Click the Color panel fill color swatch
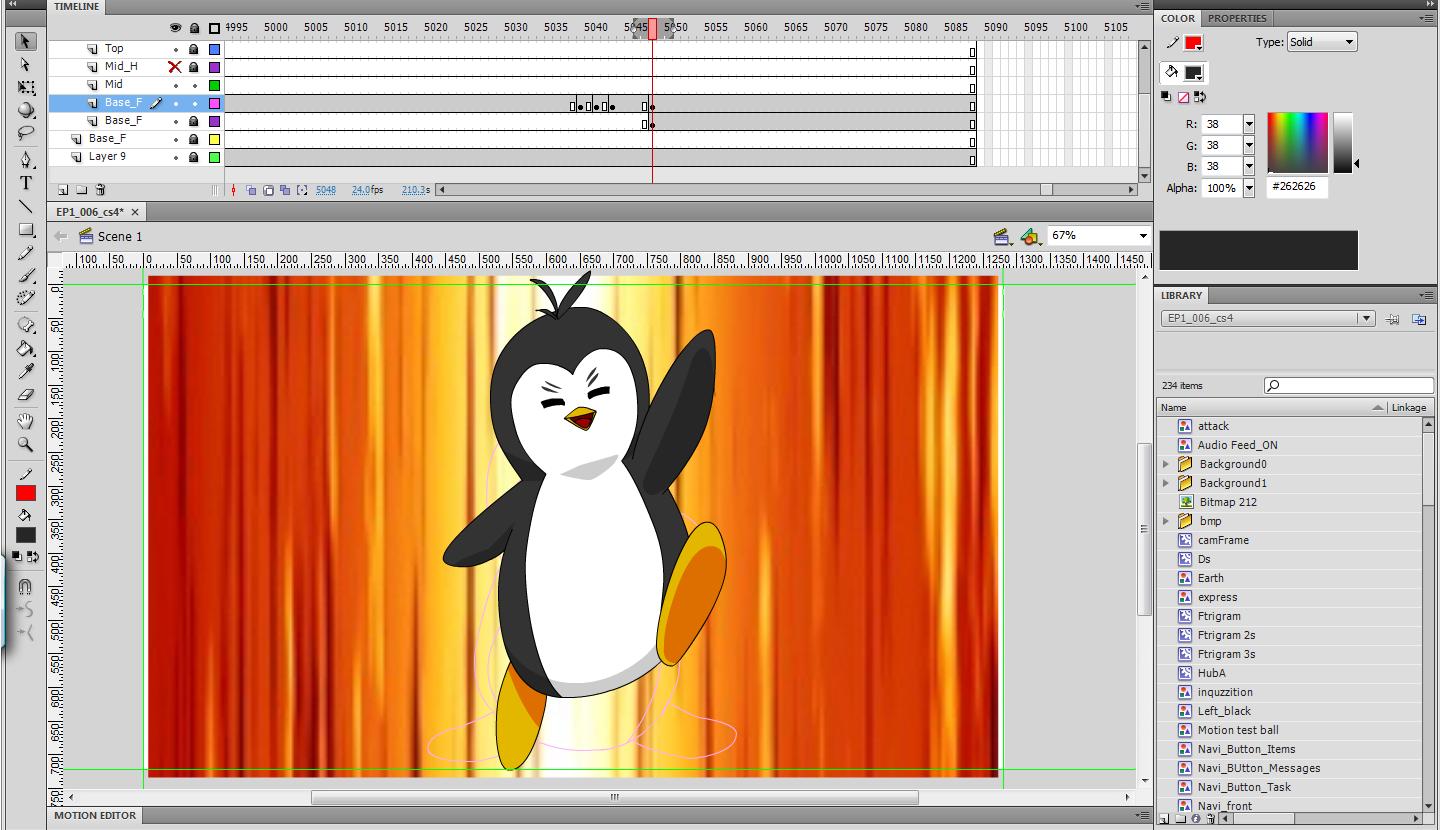 [1193, 73]
